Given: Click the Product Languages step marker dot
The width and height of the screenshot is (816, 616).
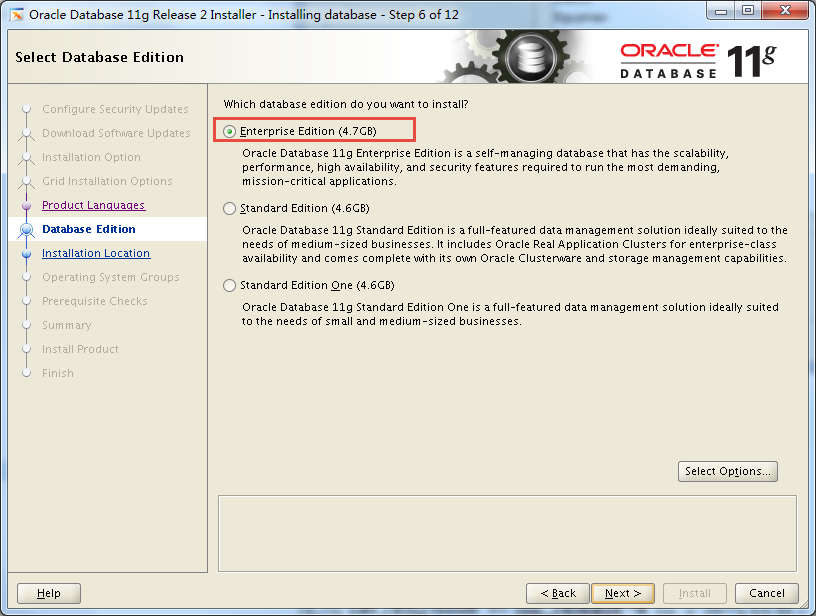Looking at the screenshot, I should click(x=25, y=205).
